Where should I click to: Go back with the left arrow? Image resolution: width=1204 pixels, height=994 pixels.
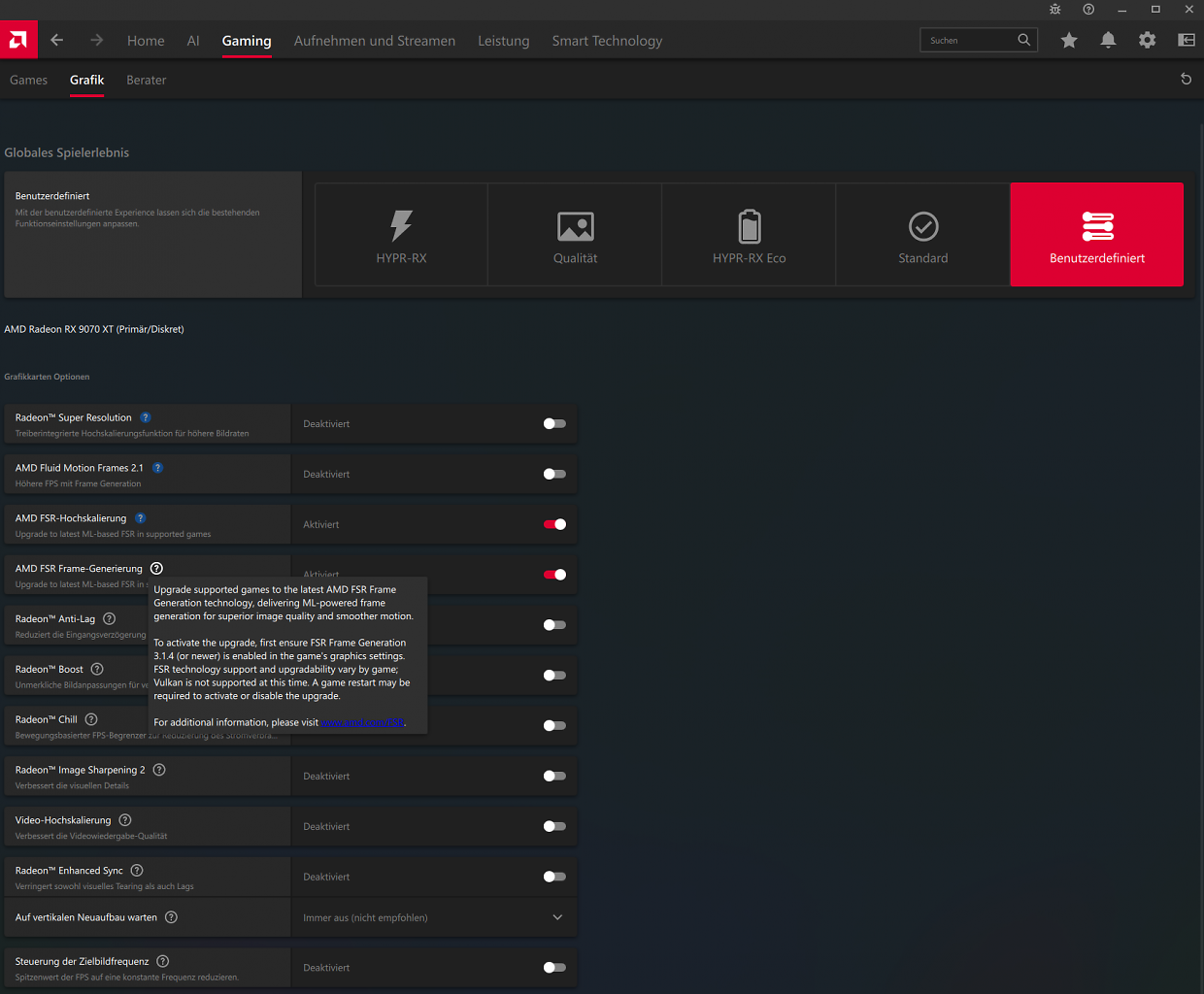(x=56, y=40)
